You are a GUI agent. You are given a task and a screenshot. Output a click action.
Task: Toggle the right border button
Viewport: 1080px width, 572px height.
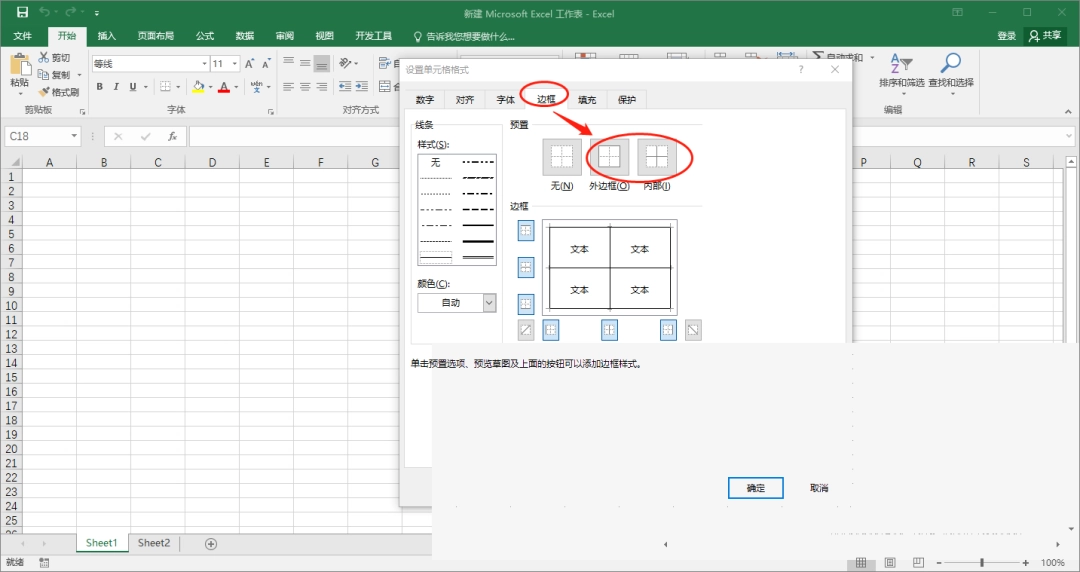click(668, 330)
